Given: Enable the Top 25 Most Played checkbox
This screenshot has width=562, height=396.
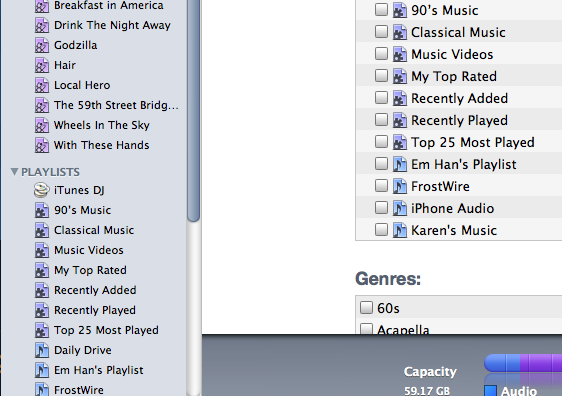Looking at the screenshot, I should pos(381,142).
